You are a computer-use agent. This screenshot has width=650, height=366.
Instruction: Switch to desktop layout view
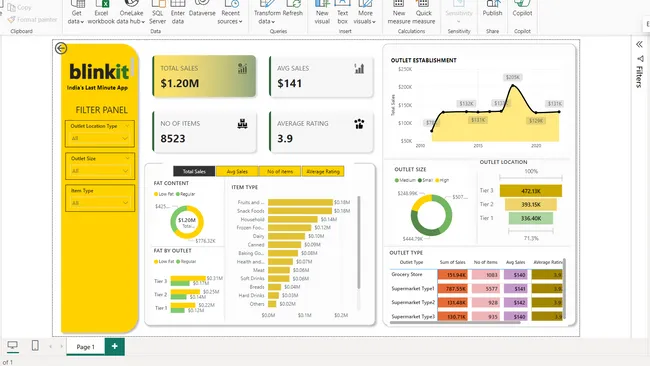pos(13,345)
